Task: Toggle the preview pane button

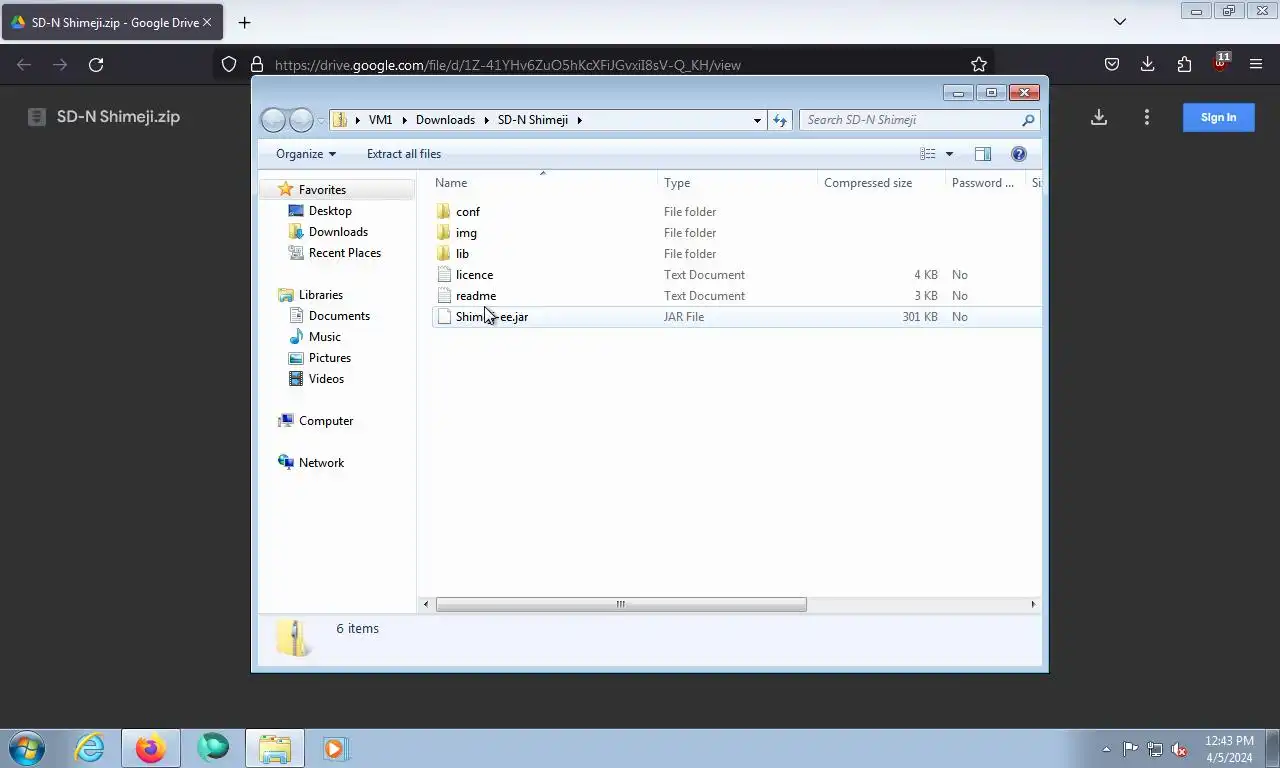Action: click(x=983, y=154)
